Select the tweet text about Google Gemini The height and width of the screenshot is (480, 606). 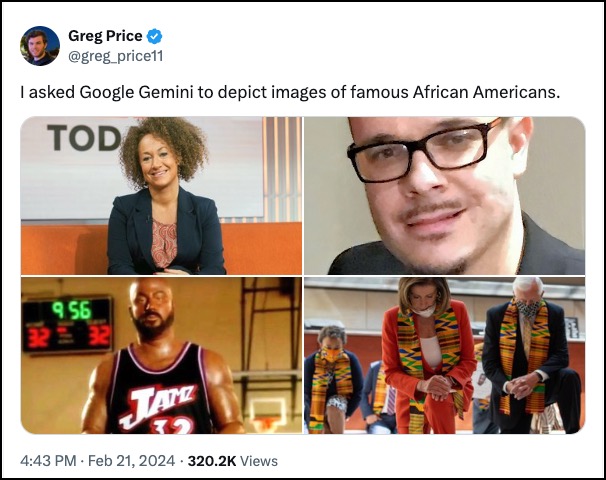click(x=290, y=92)
